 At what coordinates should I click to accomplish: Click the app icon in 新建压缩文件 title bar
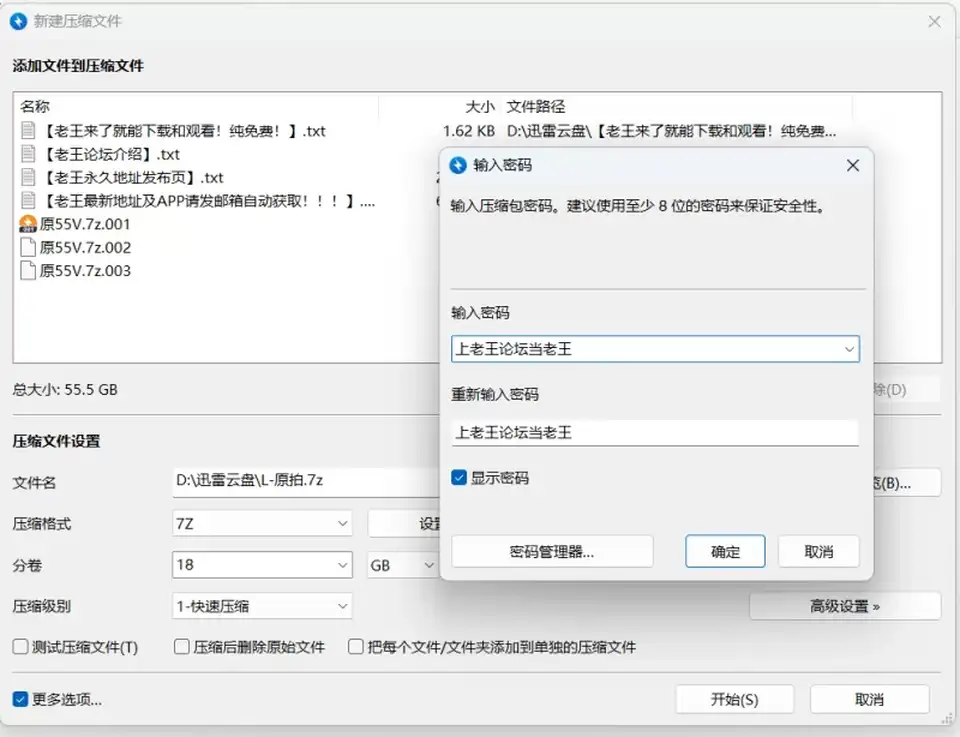coord(18,21)
